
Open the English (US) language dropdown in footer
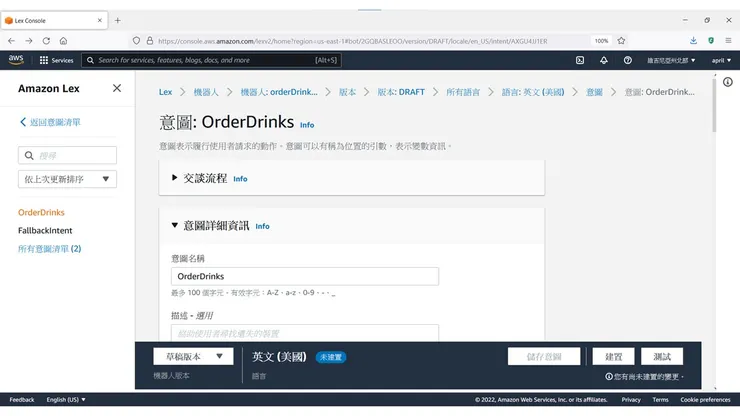[66, 399]
